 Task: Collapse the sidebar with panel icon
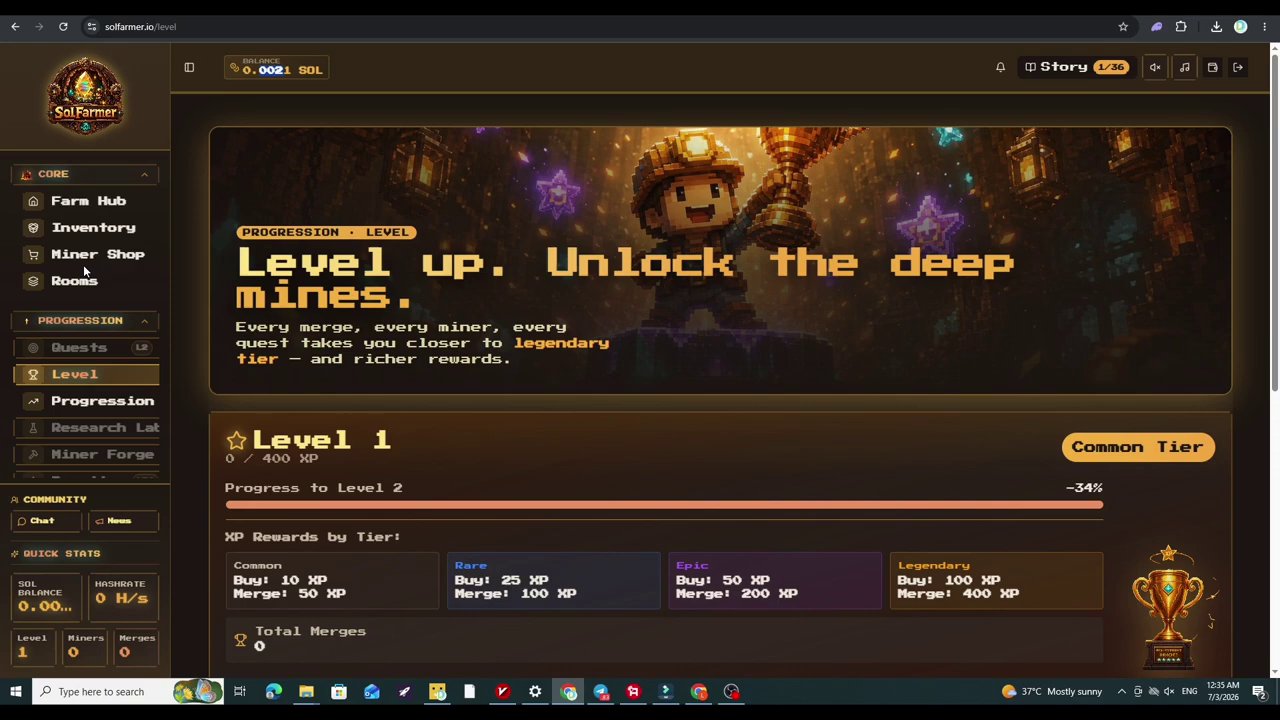pos(189,67)
